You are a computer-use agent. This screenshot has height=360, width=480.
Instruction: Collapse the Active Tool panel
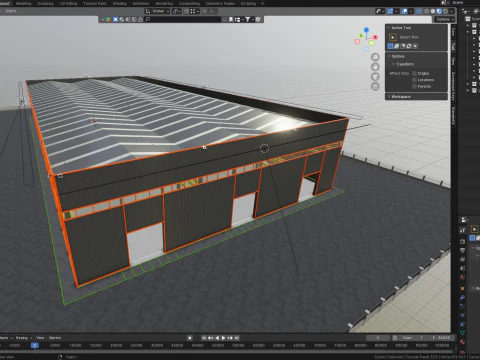tap(400, 28)
